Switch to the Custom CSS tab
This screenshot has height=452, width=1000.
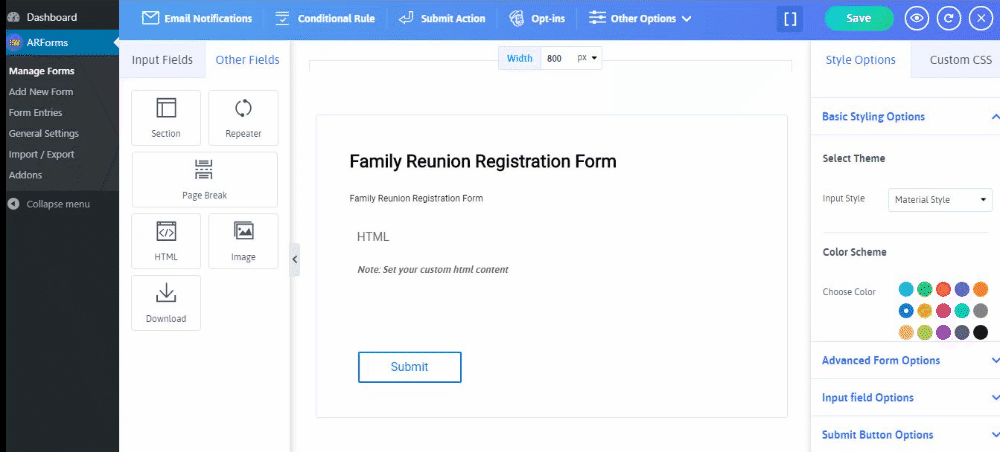960,60
